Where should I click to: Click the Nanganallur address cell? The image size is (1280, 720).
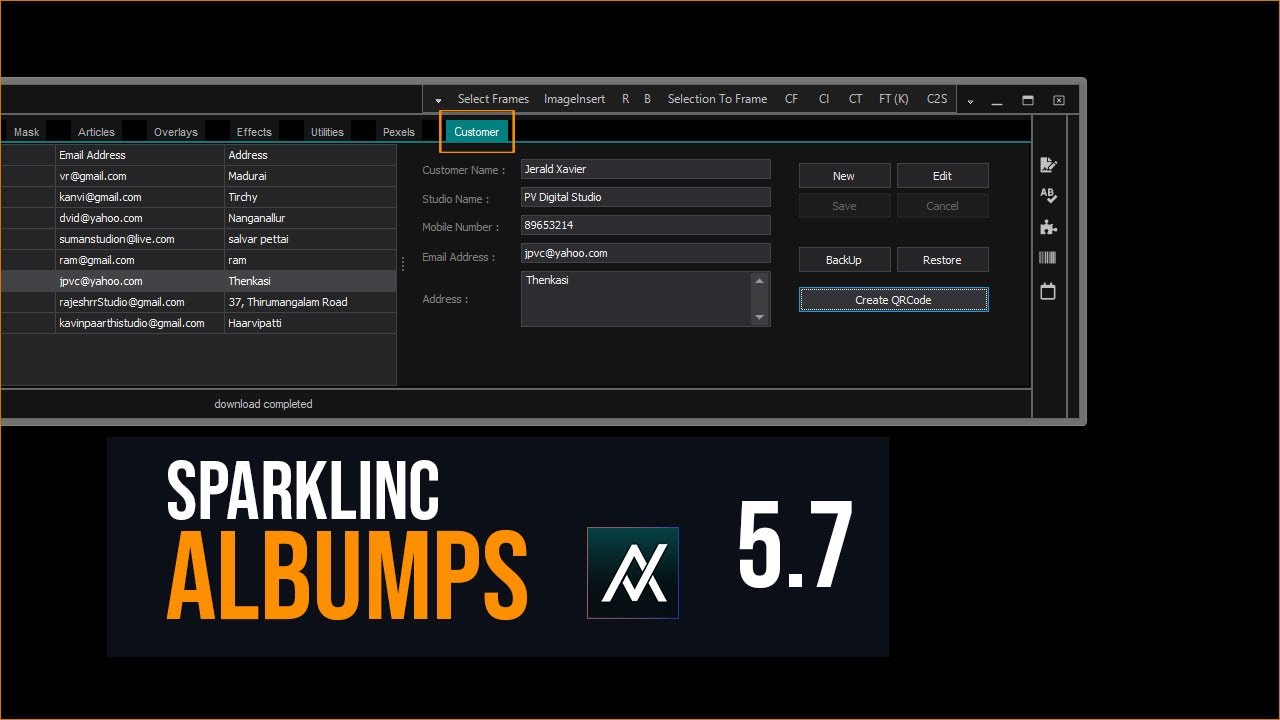(310, 218)
